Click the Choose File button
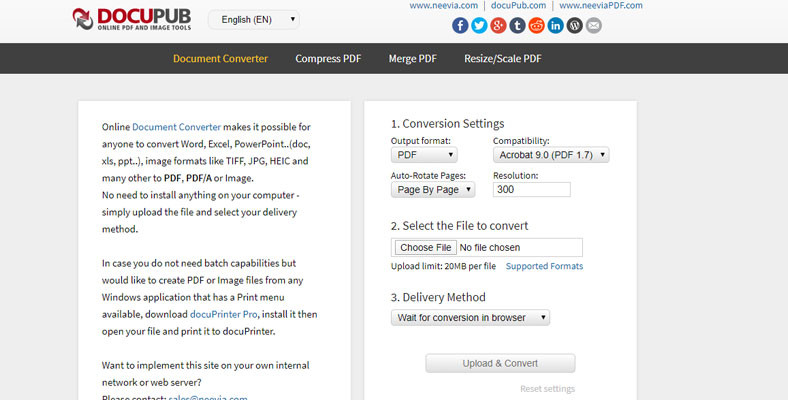788x400 pixels. tap(426, 247)
